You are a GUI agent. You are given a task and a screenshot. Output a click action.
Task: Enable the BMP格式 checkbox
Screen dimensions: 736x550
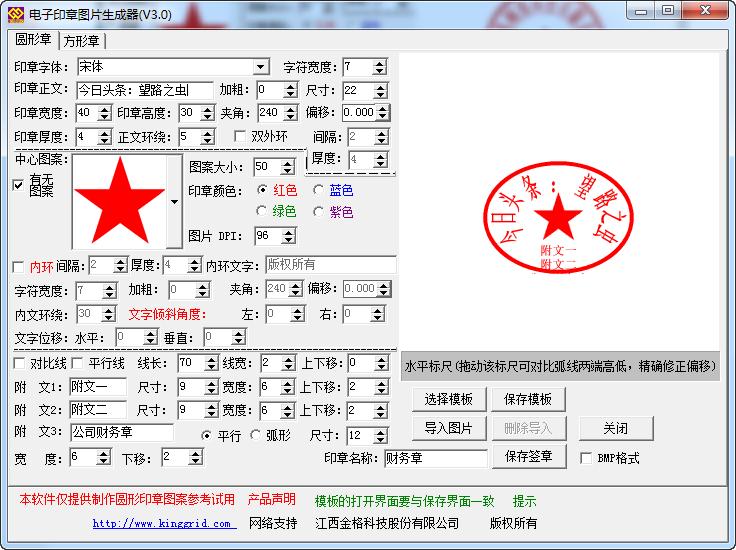(586, 458)
